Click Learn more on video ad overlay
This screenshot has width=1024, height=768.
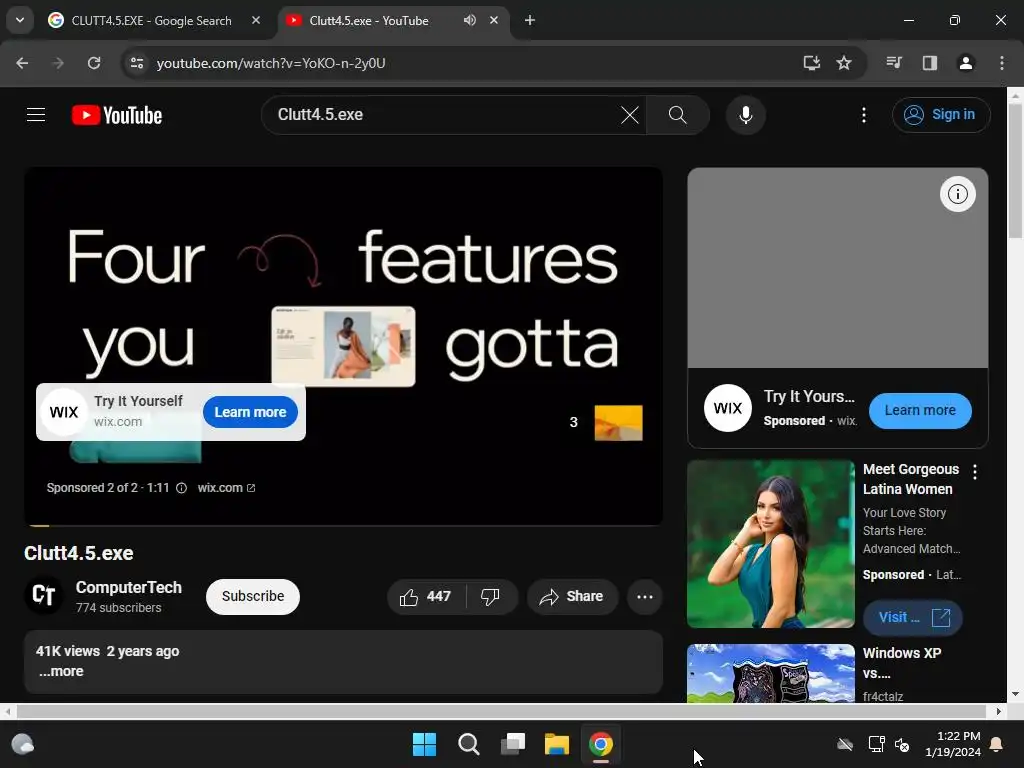click(x=250, y=412)
